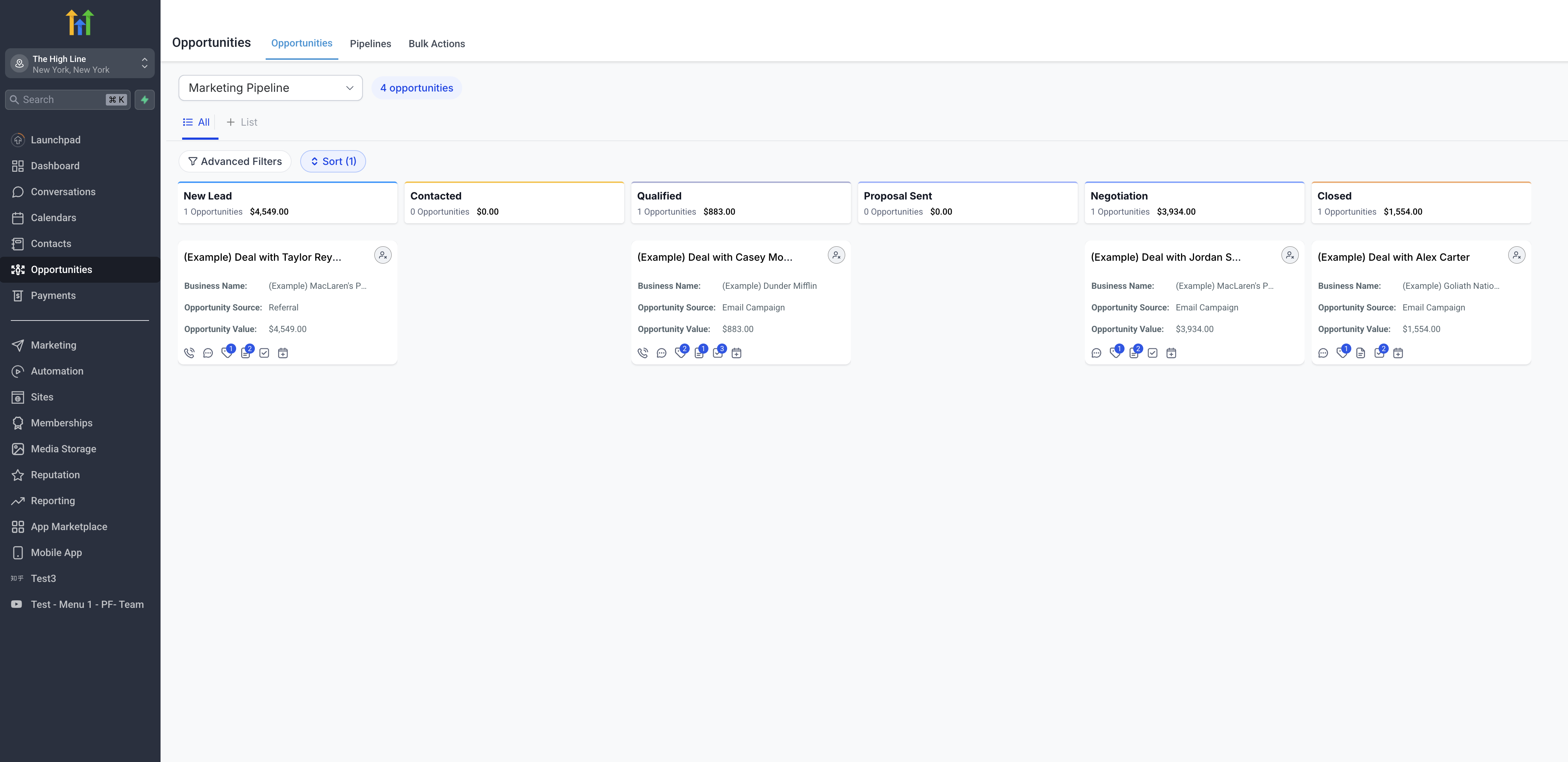Click the tasks checkbox icon on the Jordan S card
Screen dimensions: 1568x762
1152,353
